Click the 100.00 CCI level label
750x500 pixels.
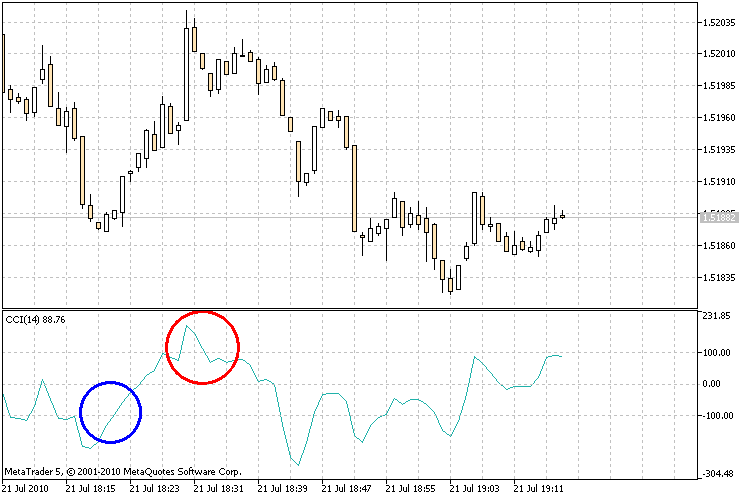click(717, 353)
